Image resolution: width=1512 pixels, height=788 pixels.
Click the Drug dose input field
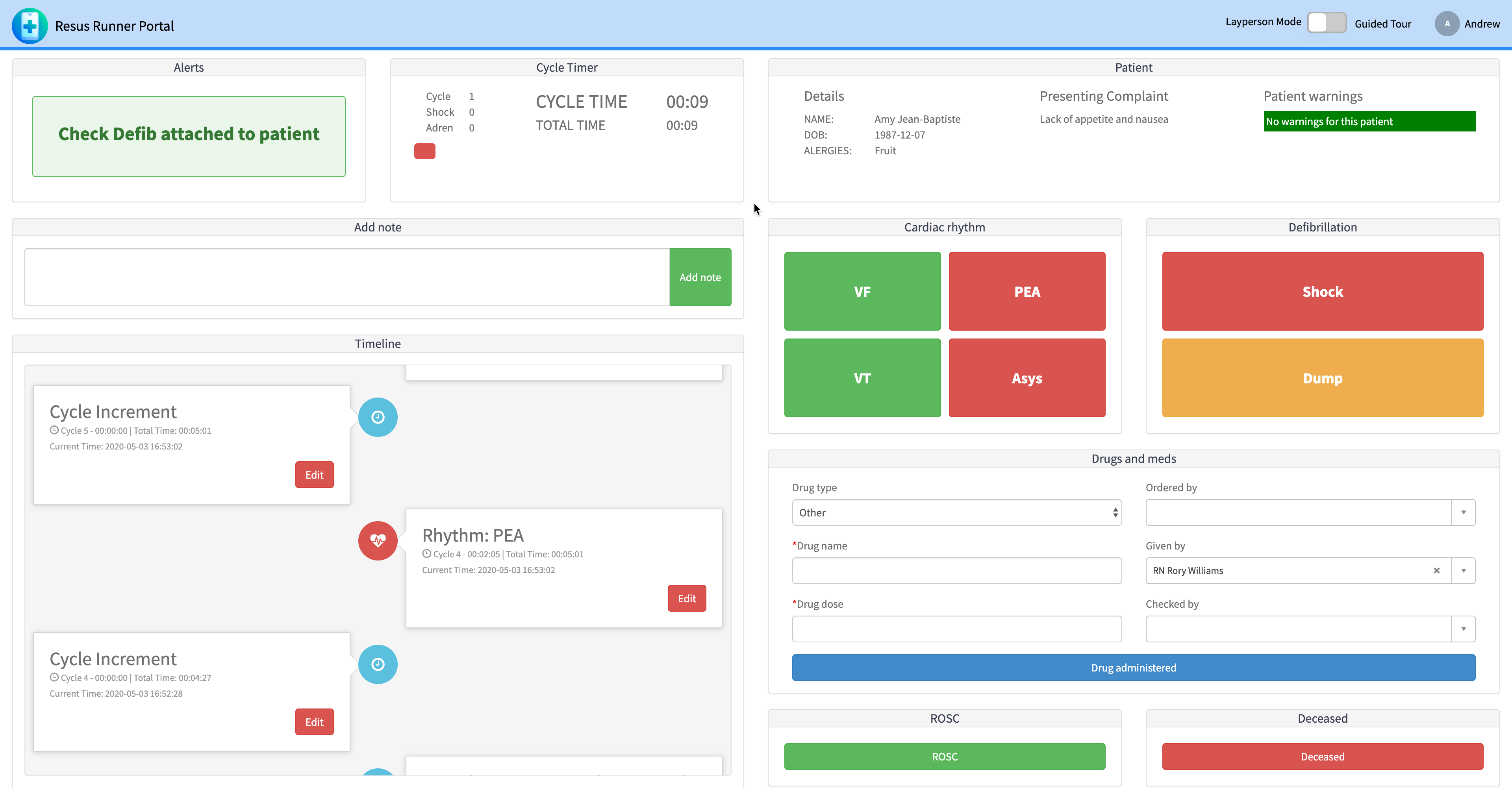point(956,629)
